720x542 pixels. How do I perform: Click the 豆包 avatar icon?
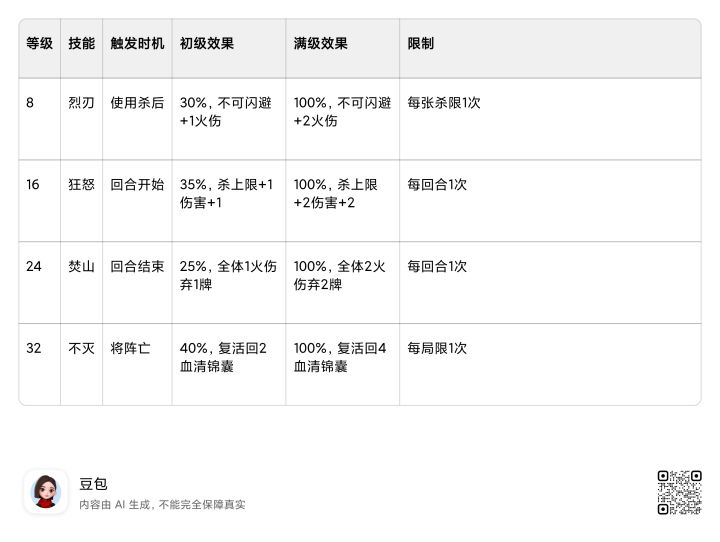45,491
